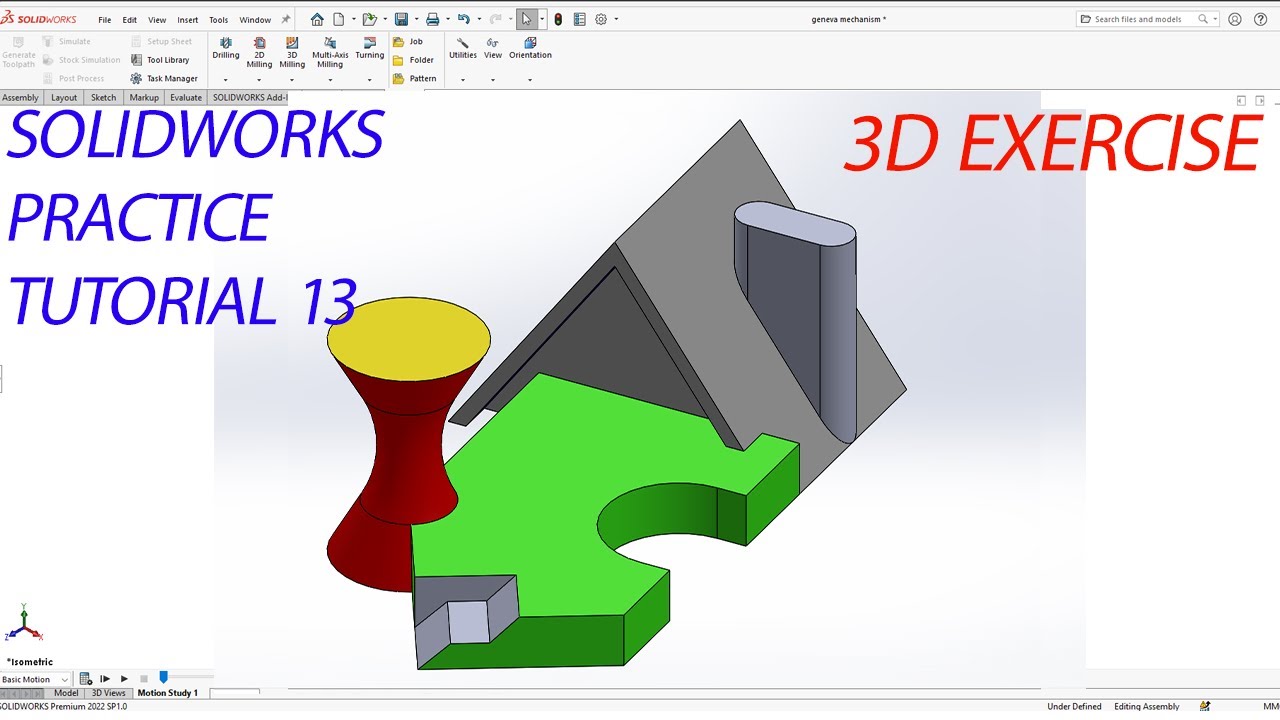Expand the Orientation dropdown arrow

tap(530, 80)
